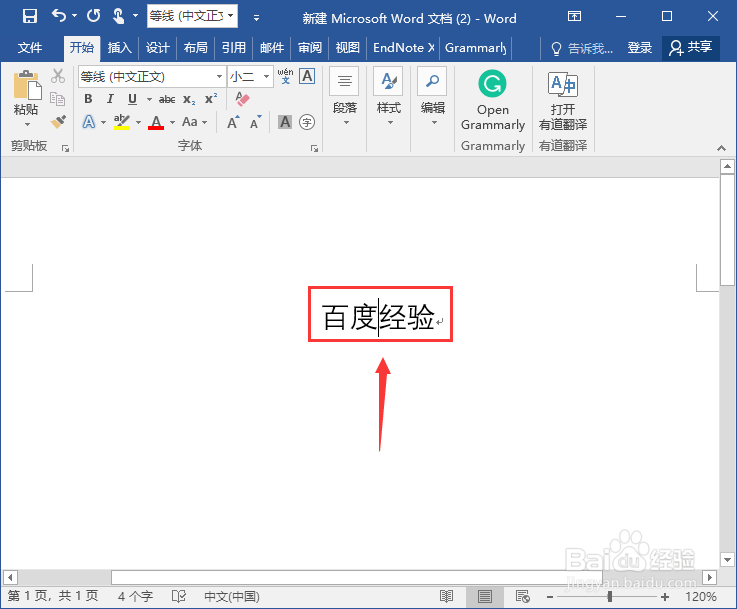Redo the last action with the repeat icon

[x=94, y=16]
